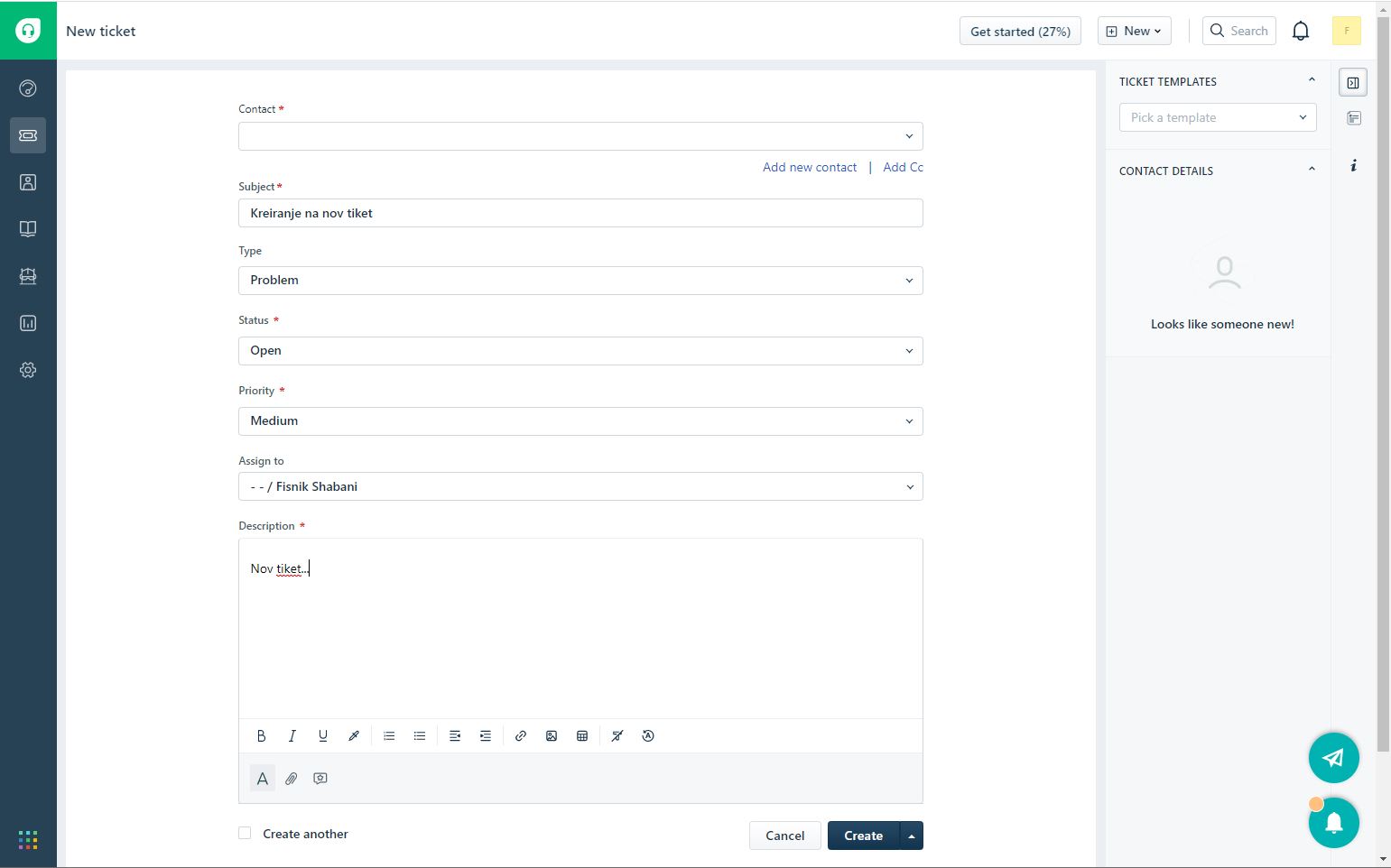The height and width of the screenshot is (868, 1391).
Task: Open the Priority dropdown showing Medium
Action: pyautogui.click(x=580, y=421)
